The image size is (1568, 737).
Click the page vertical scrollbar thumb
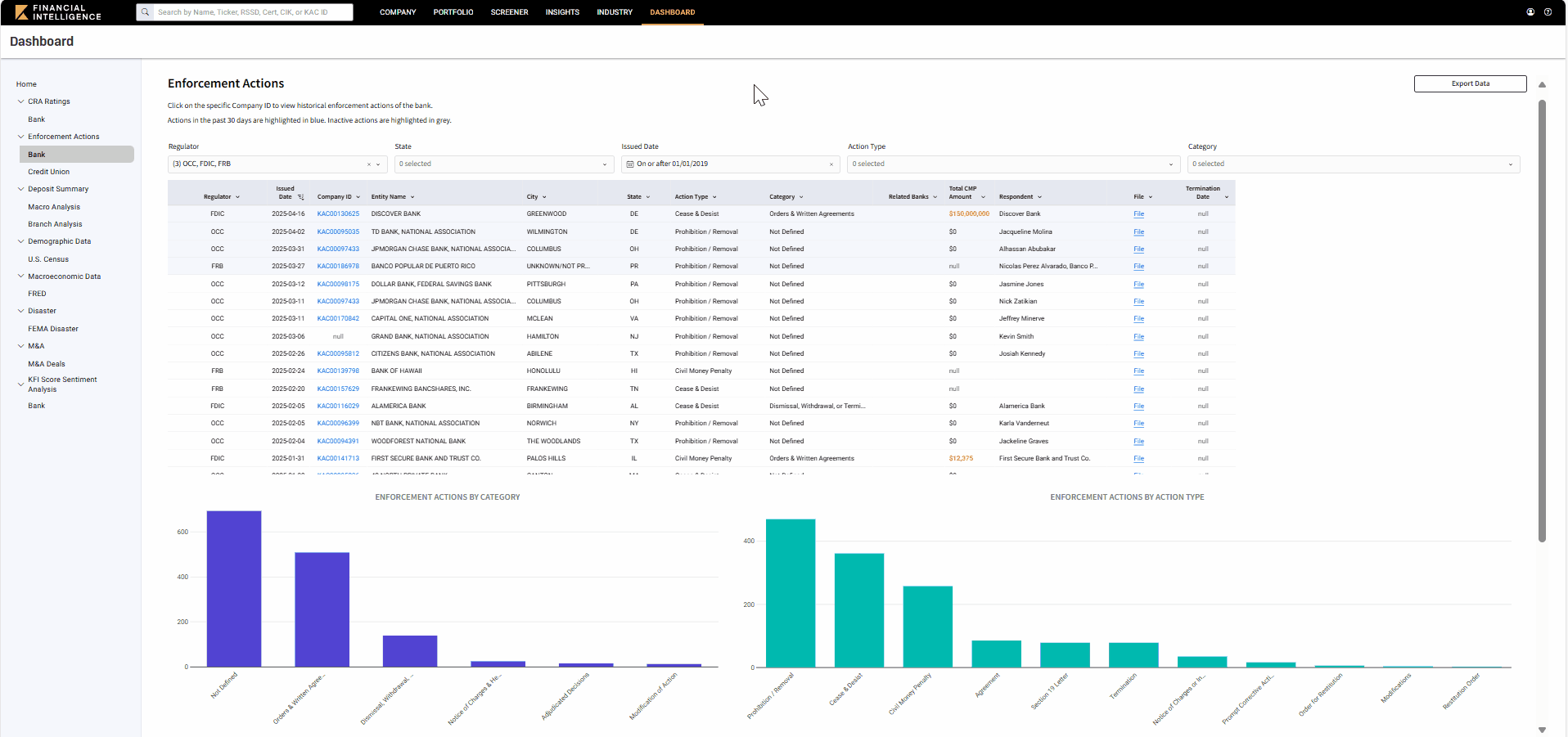click(1542, 321)
